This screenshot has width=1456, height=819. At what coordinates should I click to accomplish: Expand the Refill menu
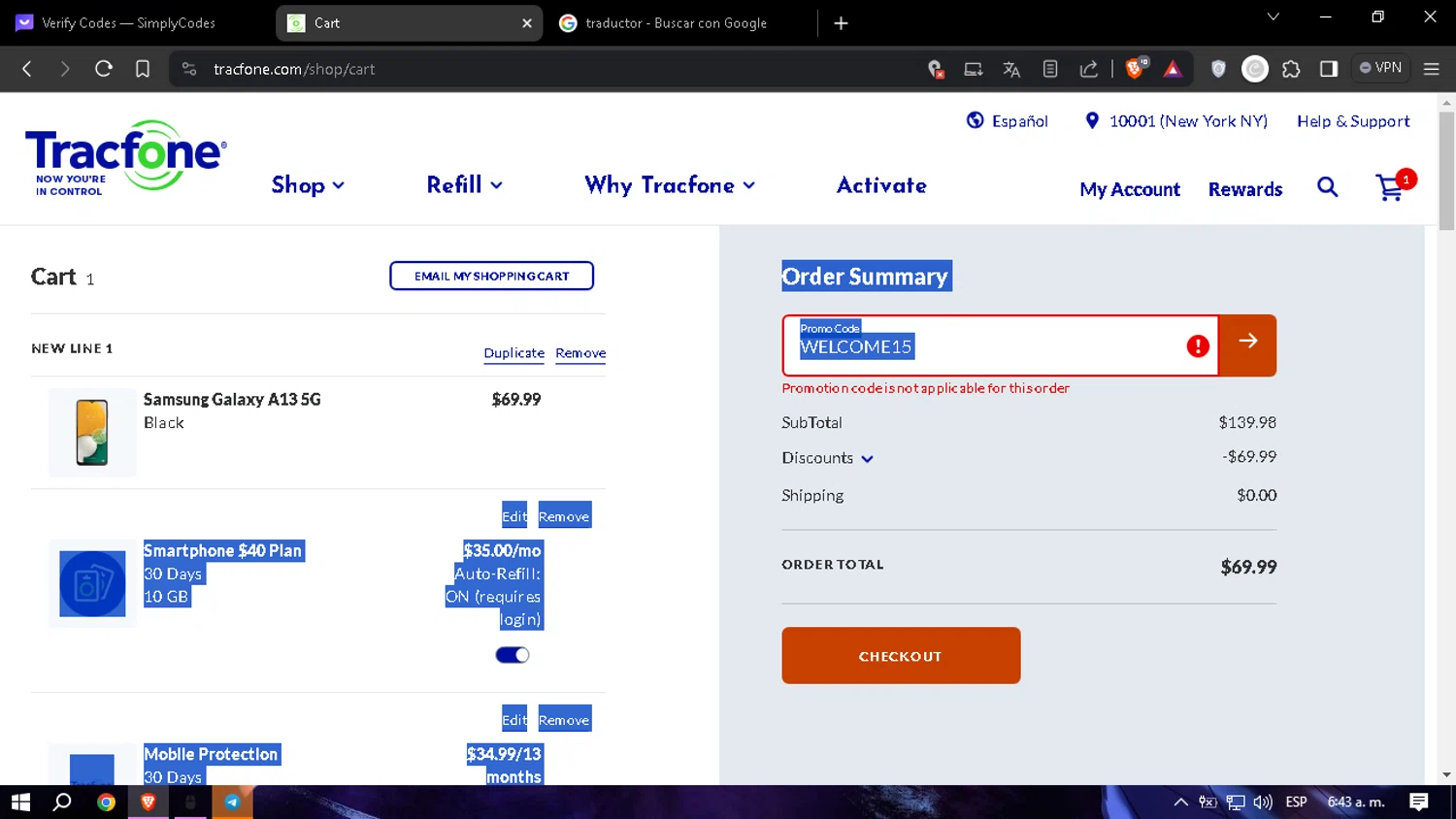point(464,184)
